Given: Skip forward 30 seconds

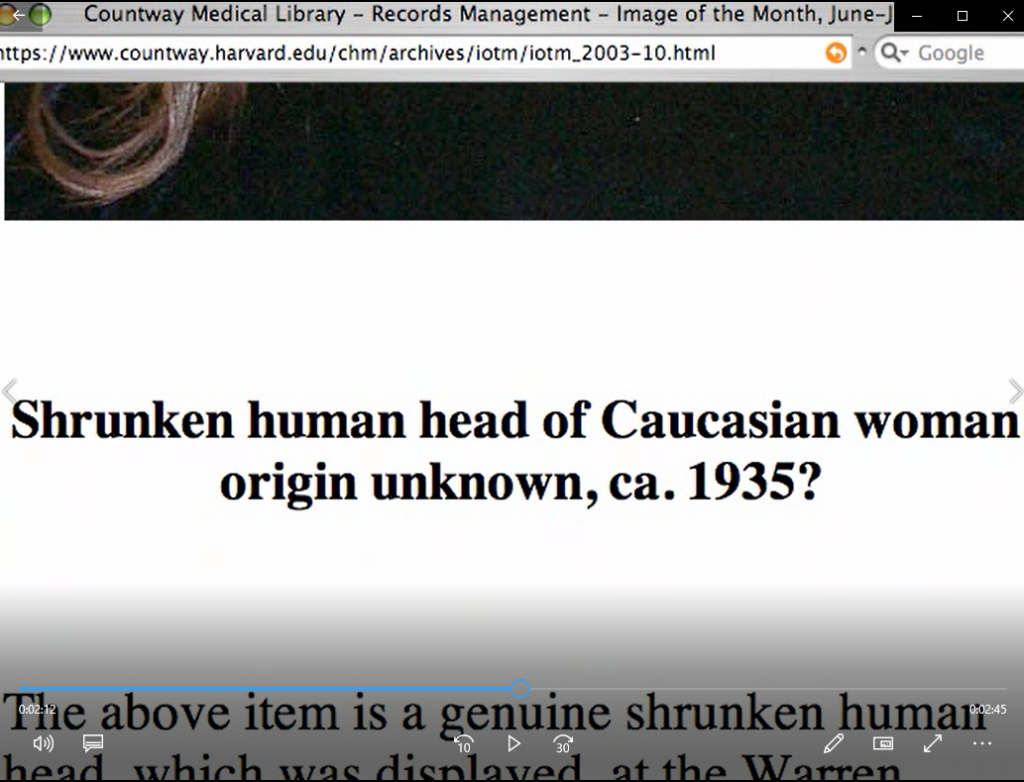Looking at the screenshot, I should tap(563, 743).
